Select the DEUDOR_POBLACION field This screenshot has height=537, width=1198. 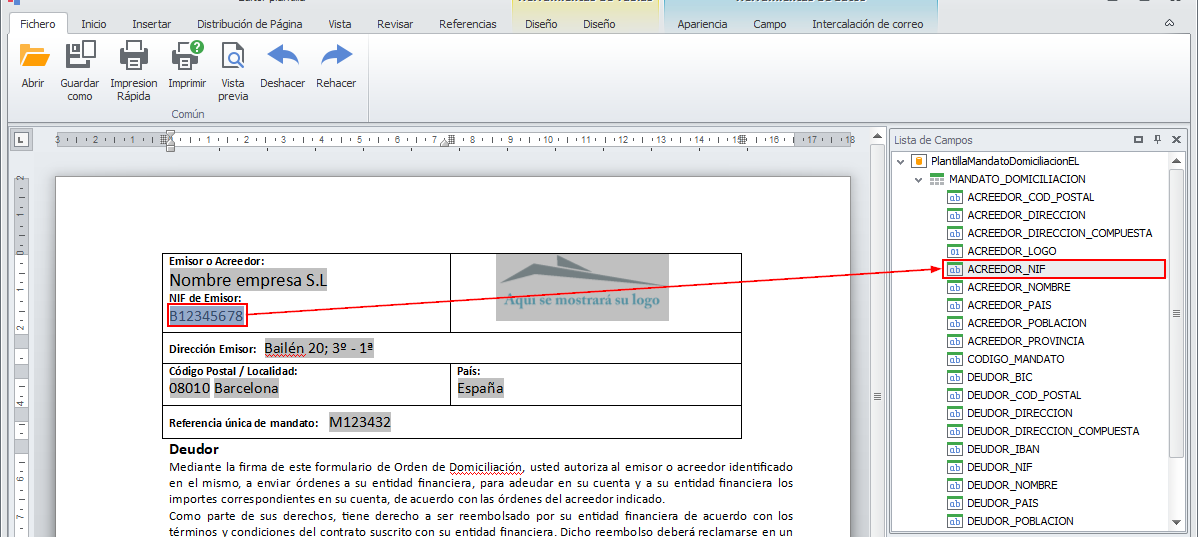click(x=1020, y=521)
